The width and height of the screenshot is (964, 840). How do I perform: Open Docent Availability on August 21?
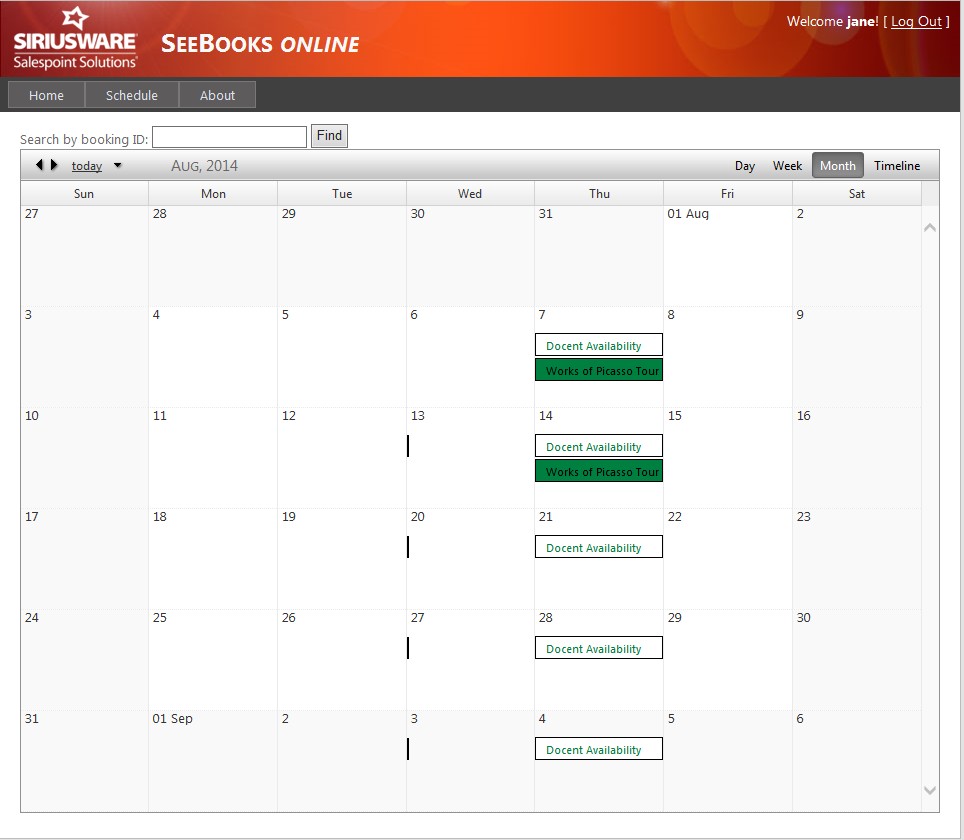(599, 548)
